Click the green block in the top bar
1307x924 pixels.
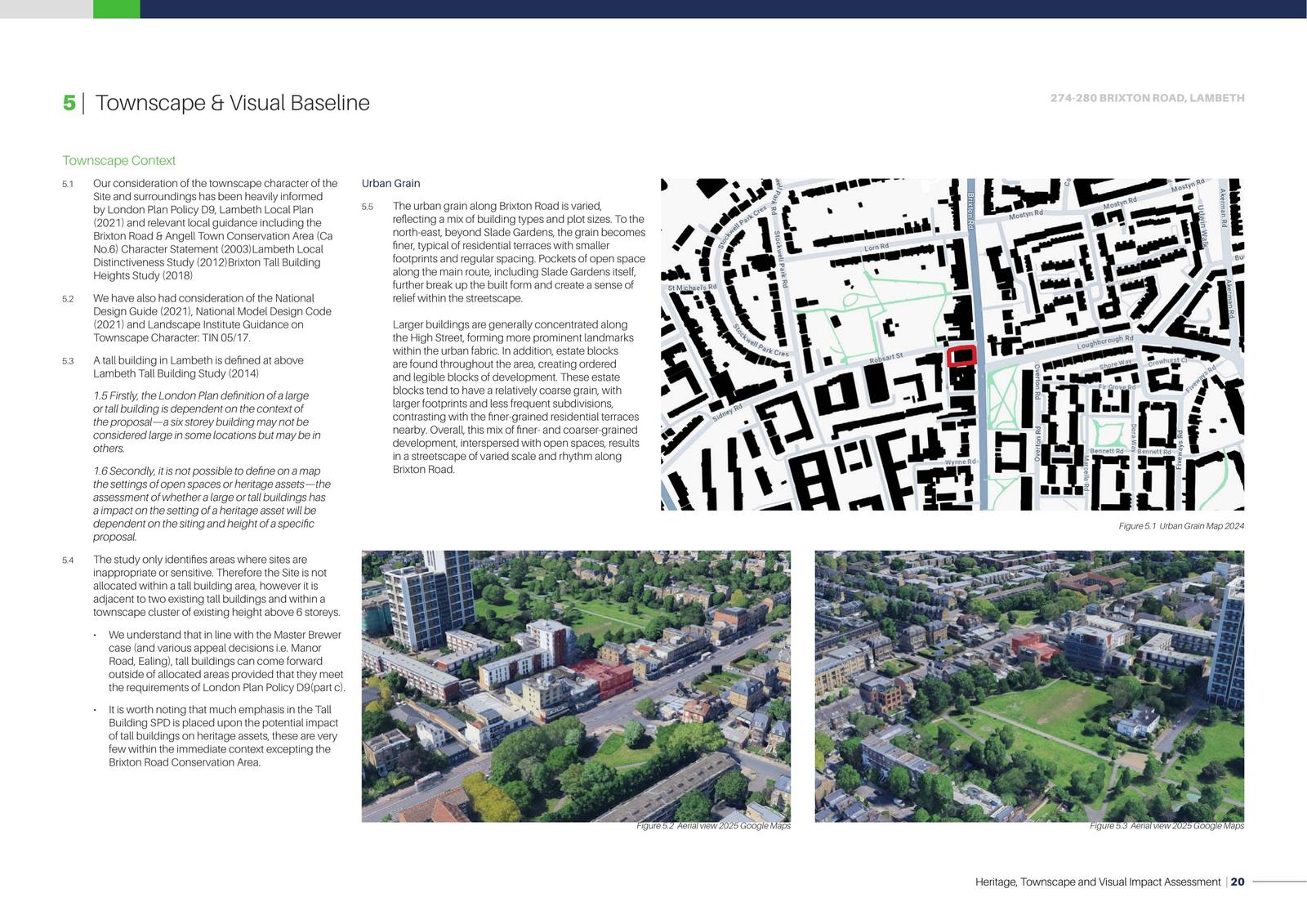pos(116,9)
